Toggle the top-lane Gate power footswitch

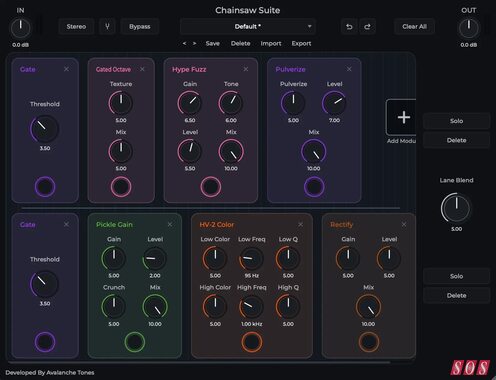click(x=45, y=187)
